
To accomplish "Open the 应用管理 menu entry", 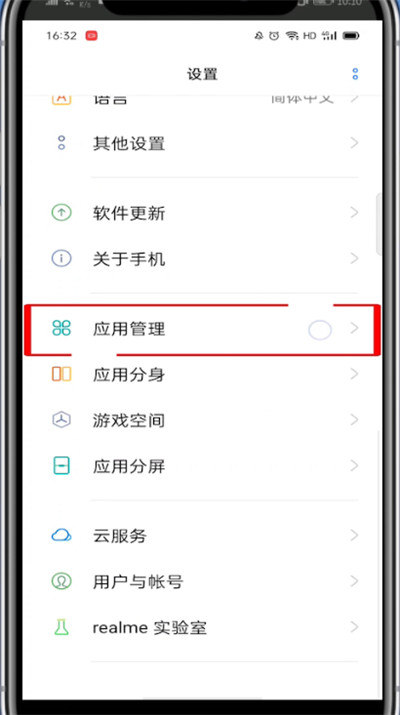I will tap(202, 329).
